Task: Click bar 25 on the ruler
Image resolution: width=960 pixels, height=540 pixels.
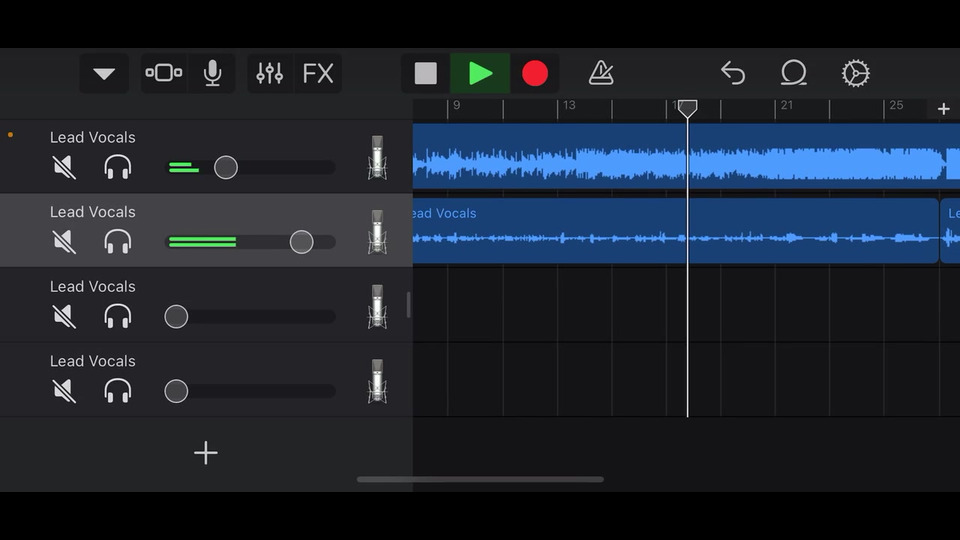Action: tap(896, 105)
